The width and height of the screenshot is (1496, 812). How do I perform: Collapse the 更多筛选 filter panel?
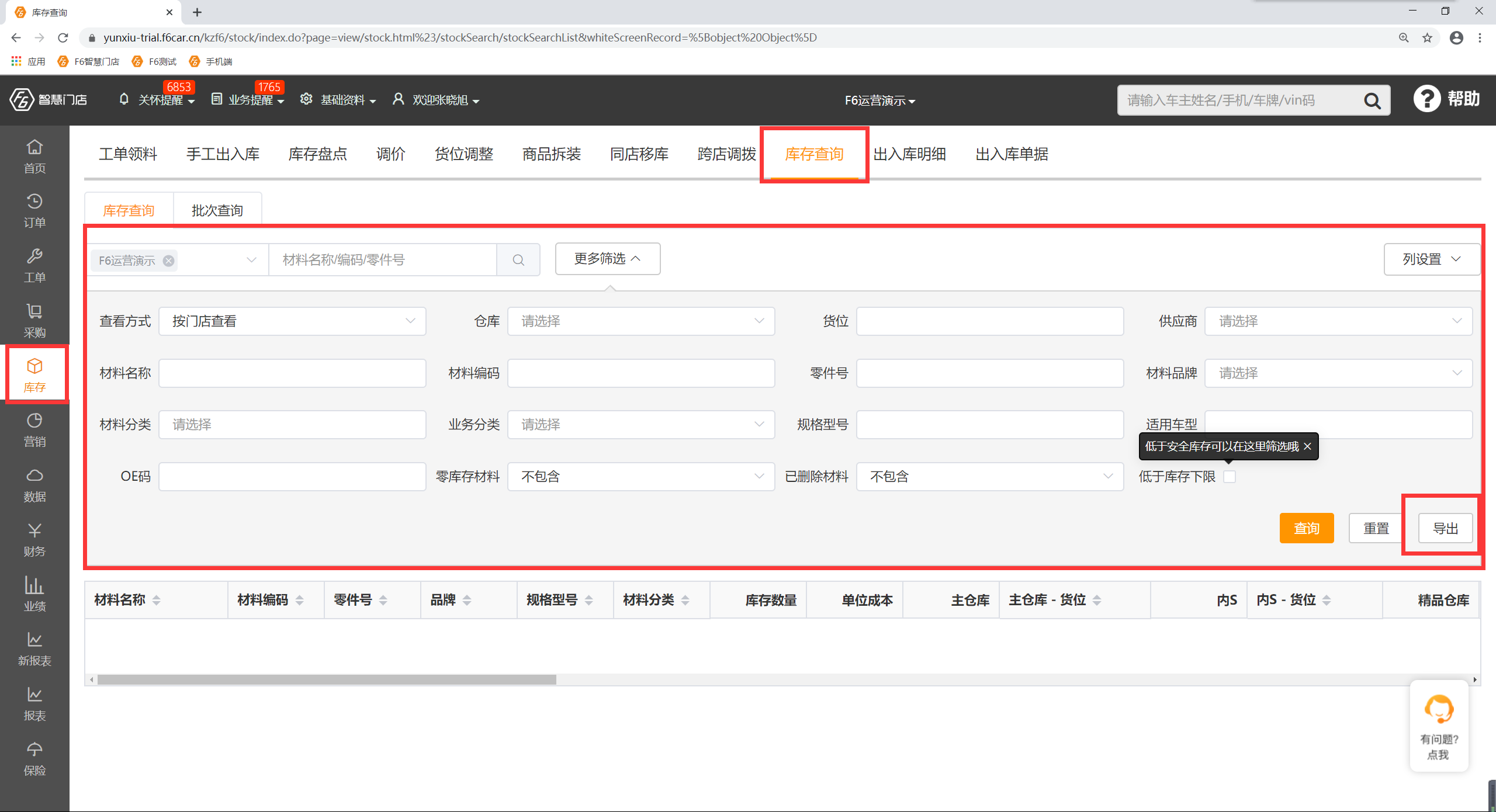click(x=608, y=259)
